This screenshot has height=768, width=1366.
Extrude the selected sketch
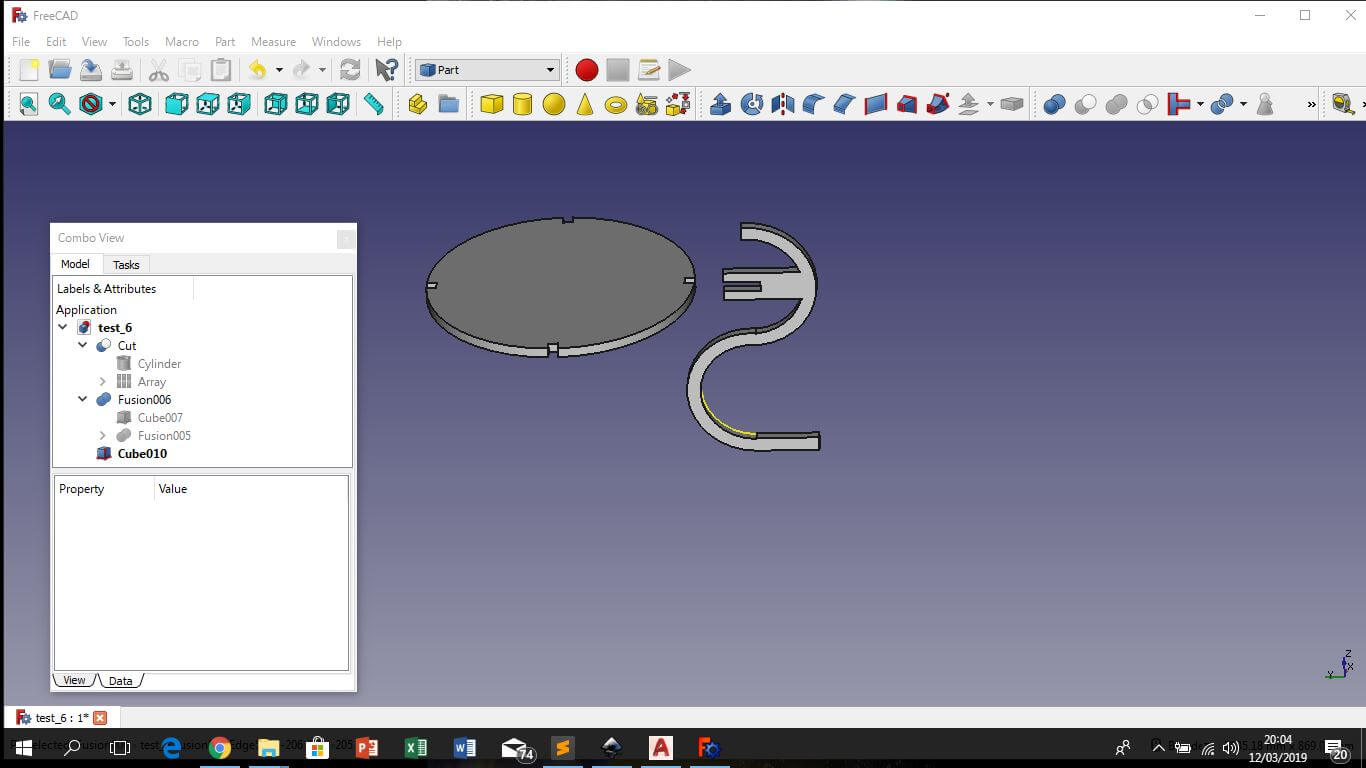(x=720, y=104)
